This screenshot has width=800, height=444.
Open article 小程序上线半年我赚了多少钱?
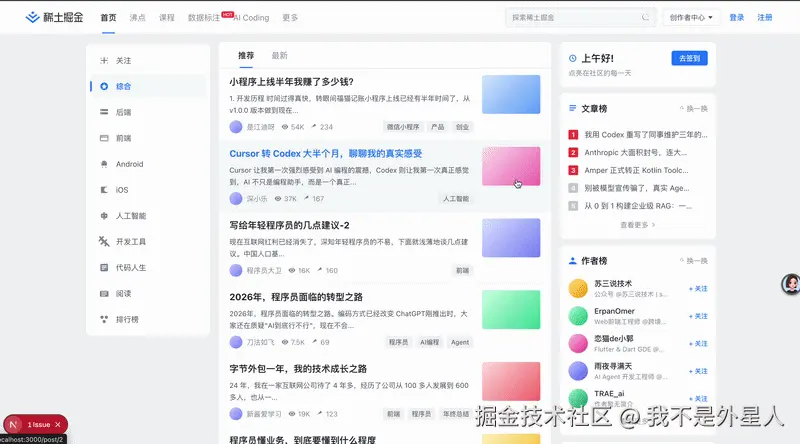coord(291,82)
